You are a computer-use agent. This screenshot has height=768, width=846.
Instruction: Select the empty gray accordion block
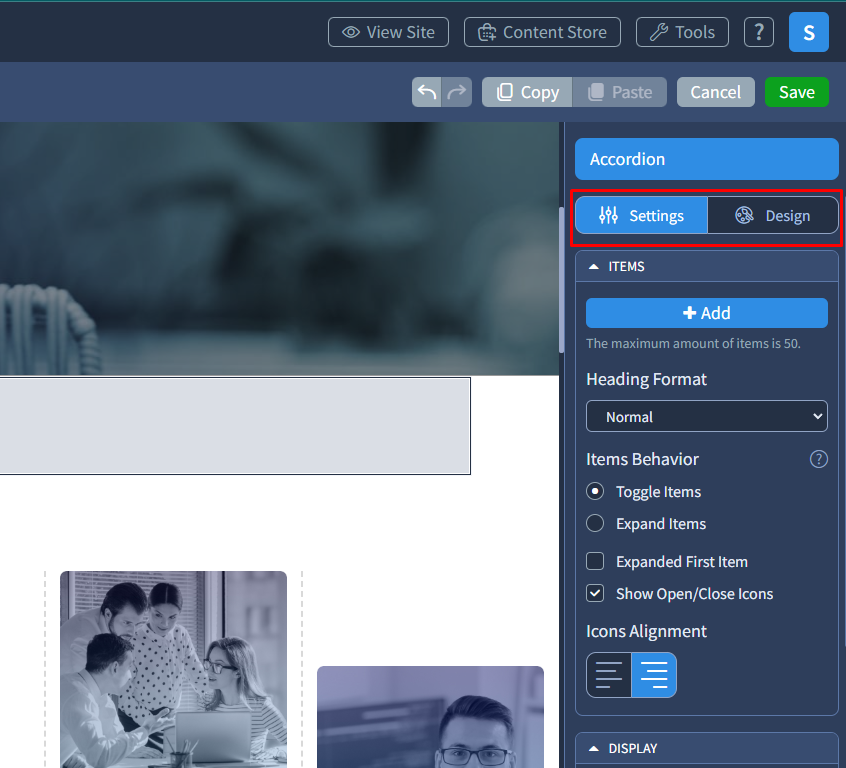coord(235,426)
